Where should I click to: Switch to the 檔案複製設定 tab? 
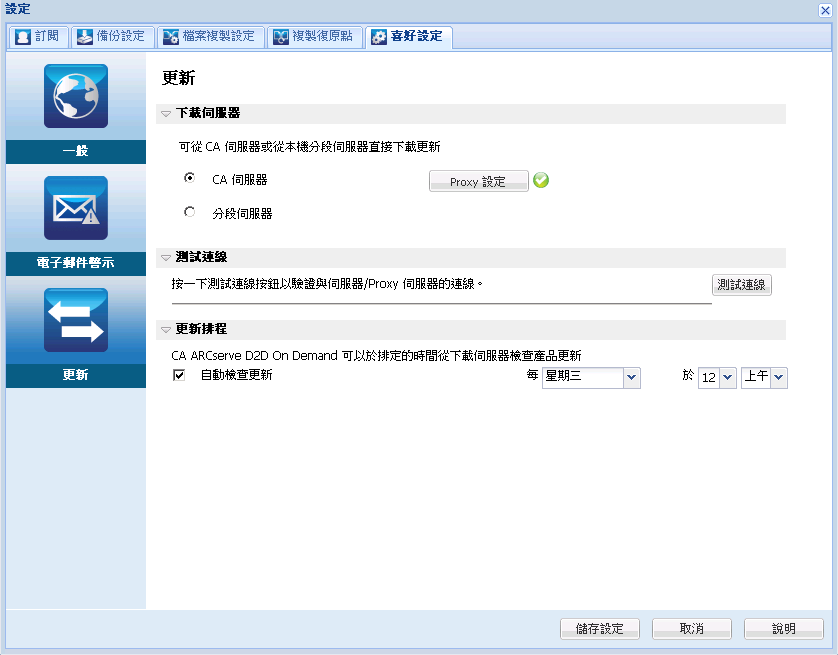(x=211, y=37)
